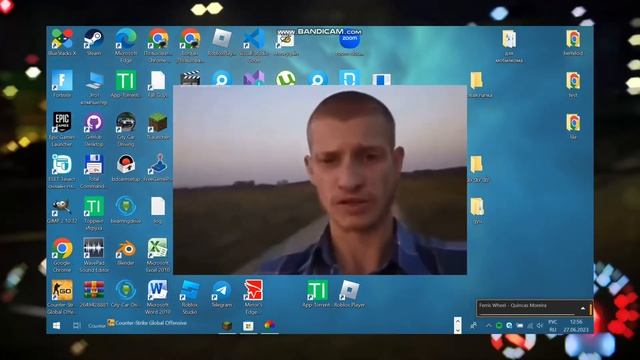Open the App Torrent icon below Microsoft Edge
Viewport: 640px width, 360px height.
click(126, 84)
